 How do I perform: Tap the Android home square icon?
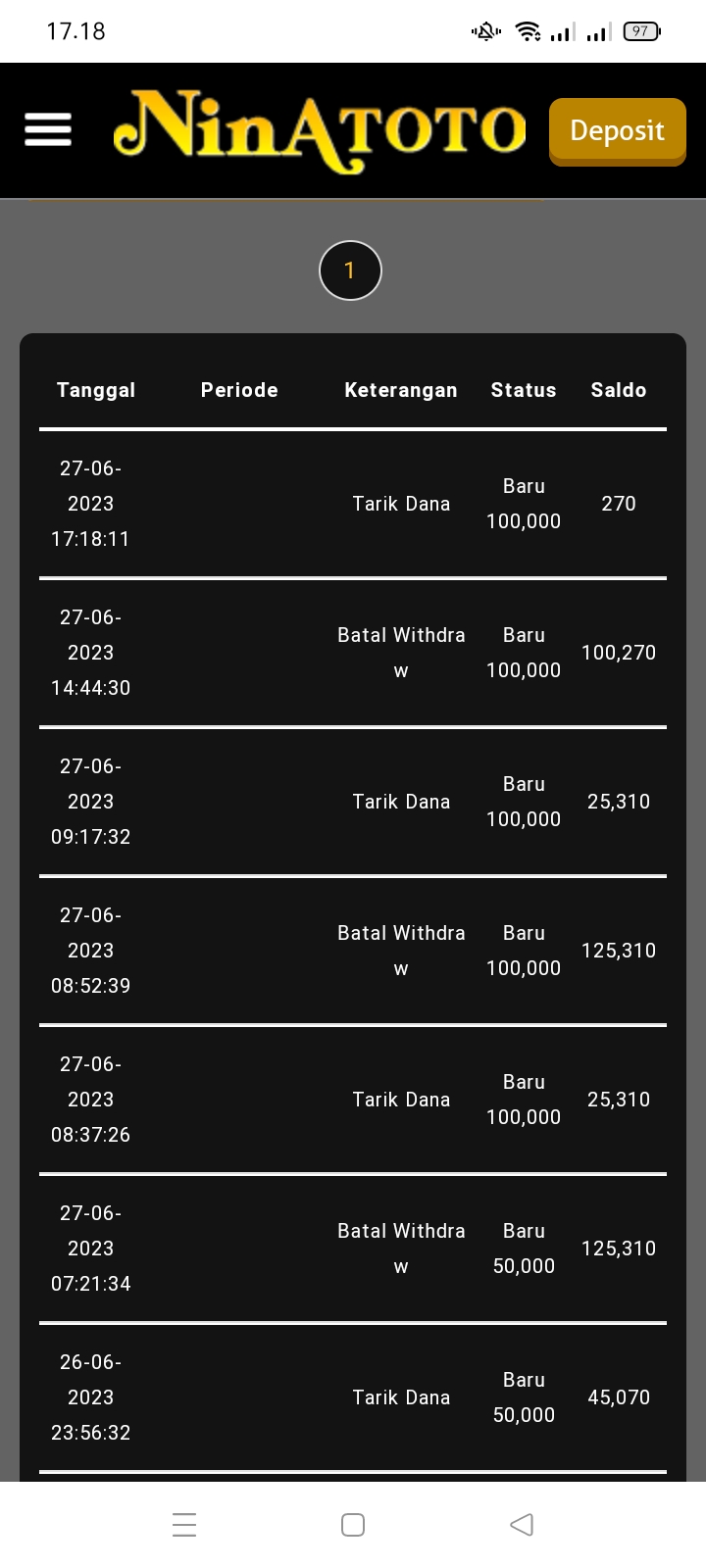(353, 1524)
